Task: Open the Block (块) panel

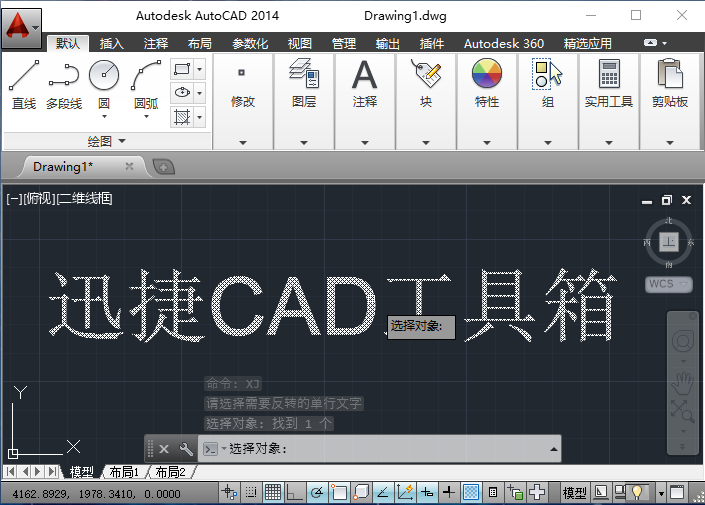Action: click(x=426, y=101)
